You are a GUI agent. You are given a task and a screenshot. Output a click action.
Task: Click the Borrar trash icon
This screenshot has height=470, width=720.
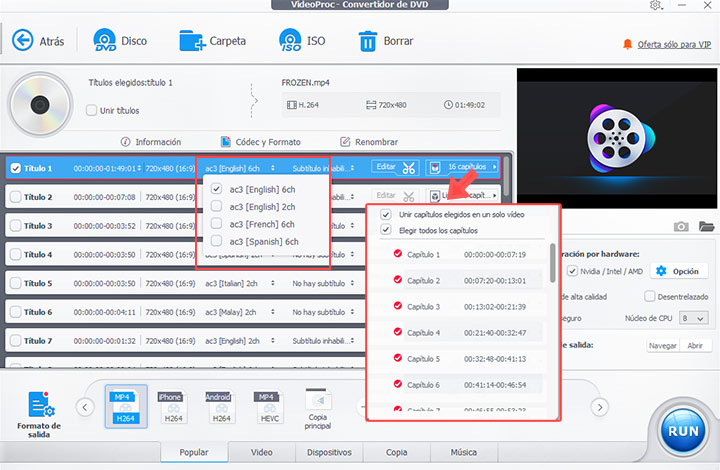click(x=368, y=41)
